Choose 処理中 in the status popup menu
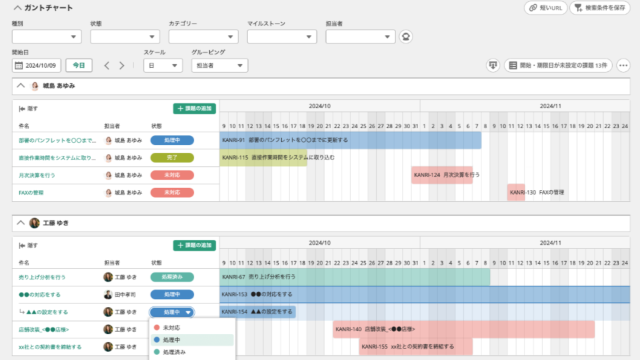The image size is (640, 360). tap(192, 340)
